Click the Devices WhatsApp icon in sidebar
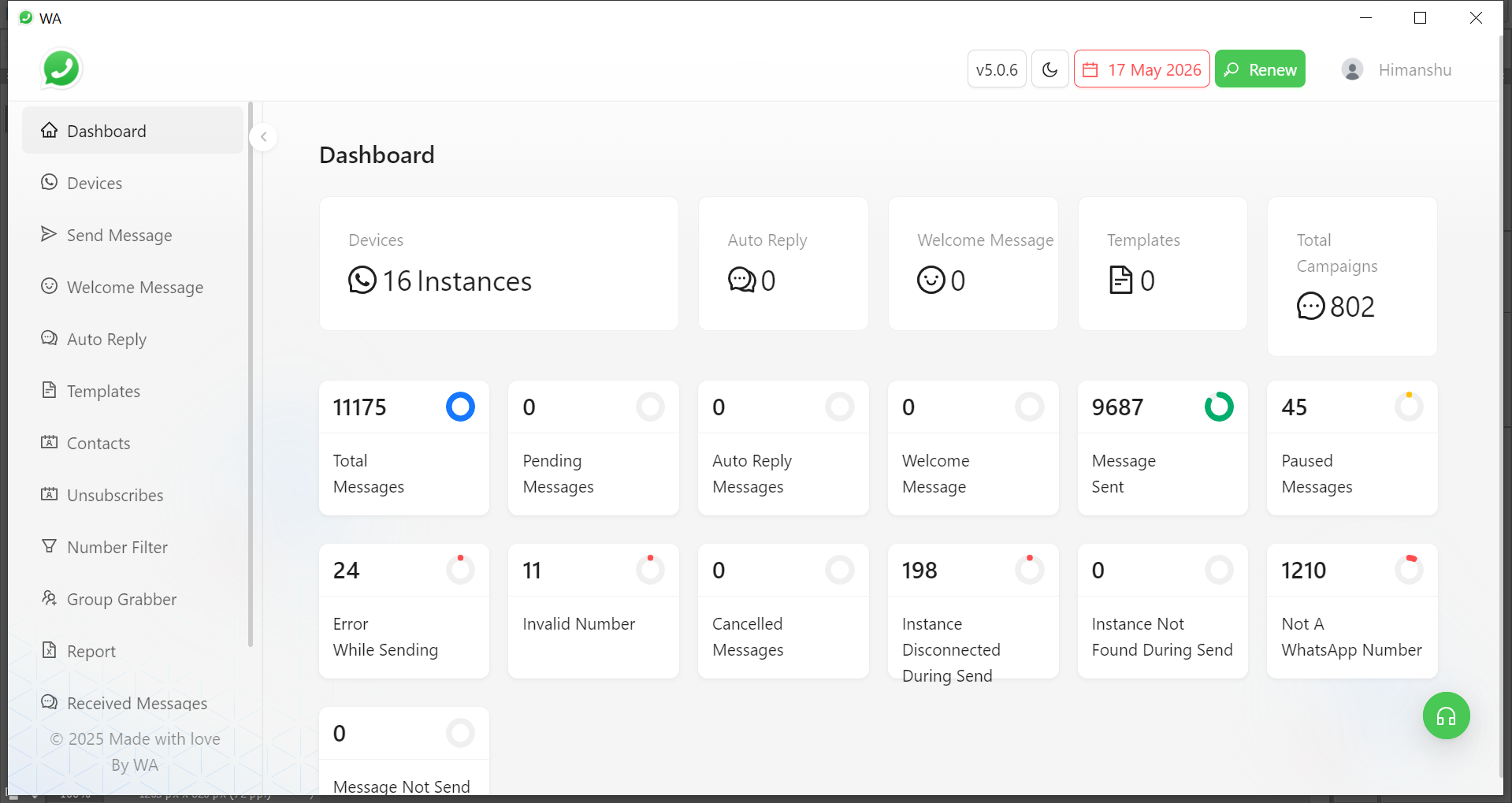Image resolution: width=1512 pixels, height=803 pixels. pyautogui.click(x=49, y=182)
